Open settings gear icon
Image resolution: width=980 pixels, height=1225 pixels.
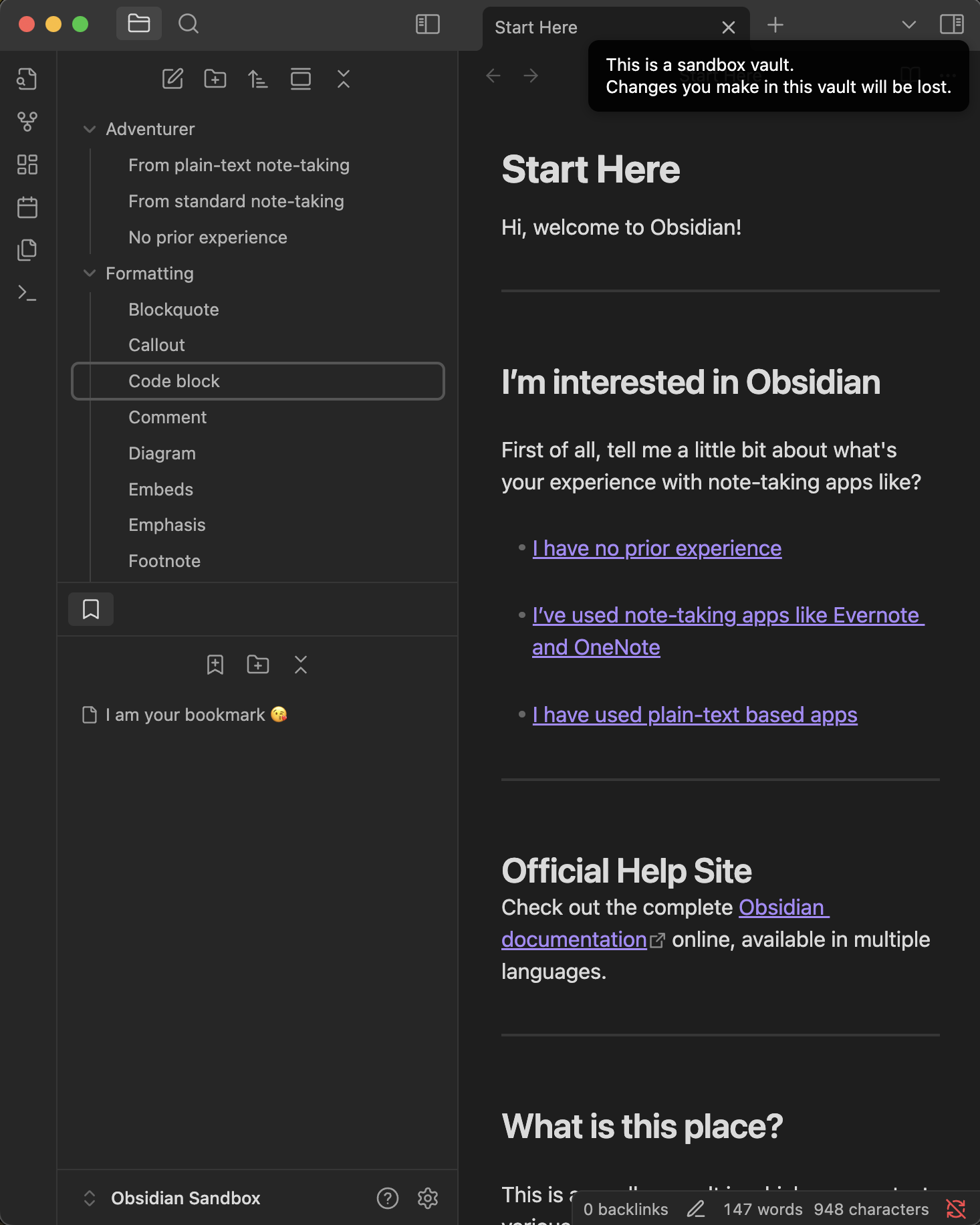(428, 1198)
